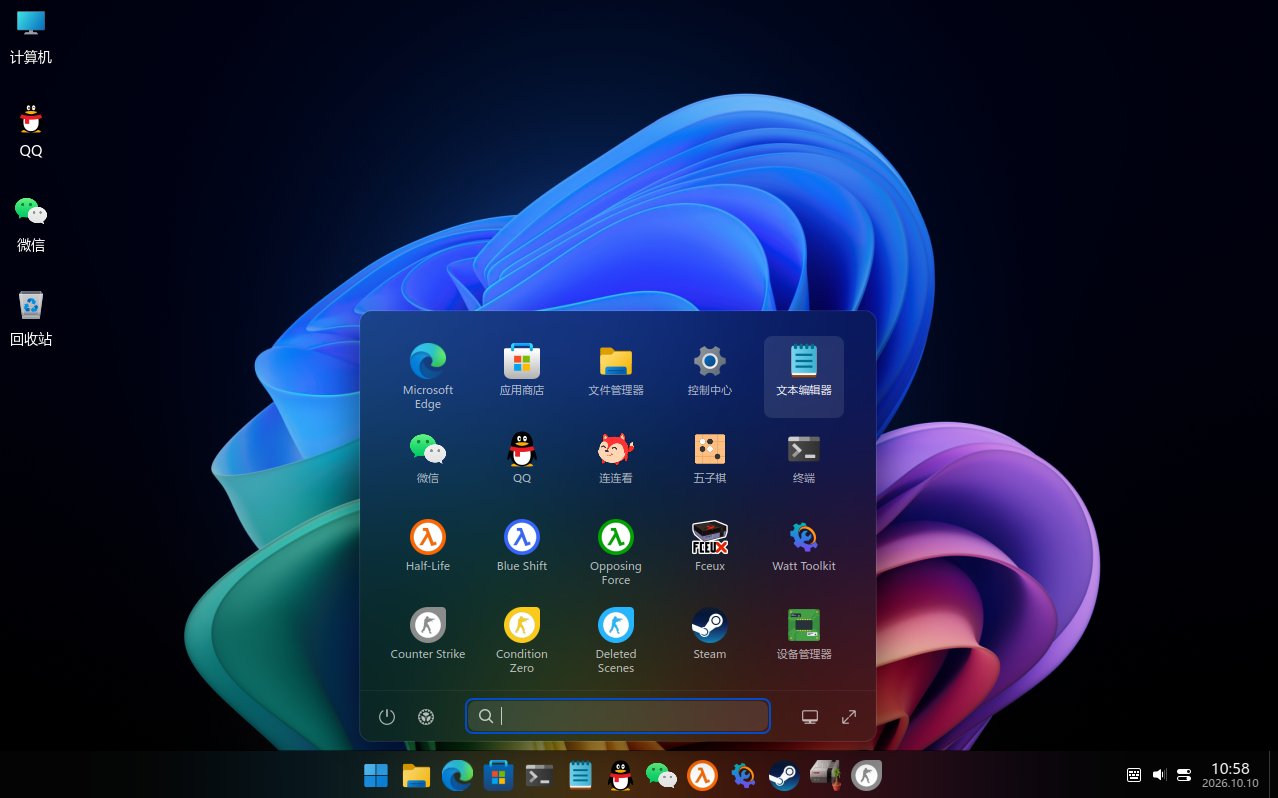Launch Deleted Scenes game
The image size is (1278, 798).
coord(616,640)
